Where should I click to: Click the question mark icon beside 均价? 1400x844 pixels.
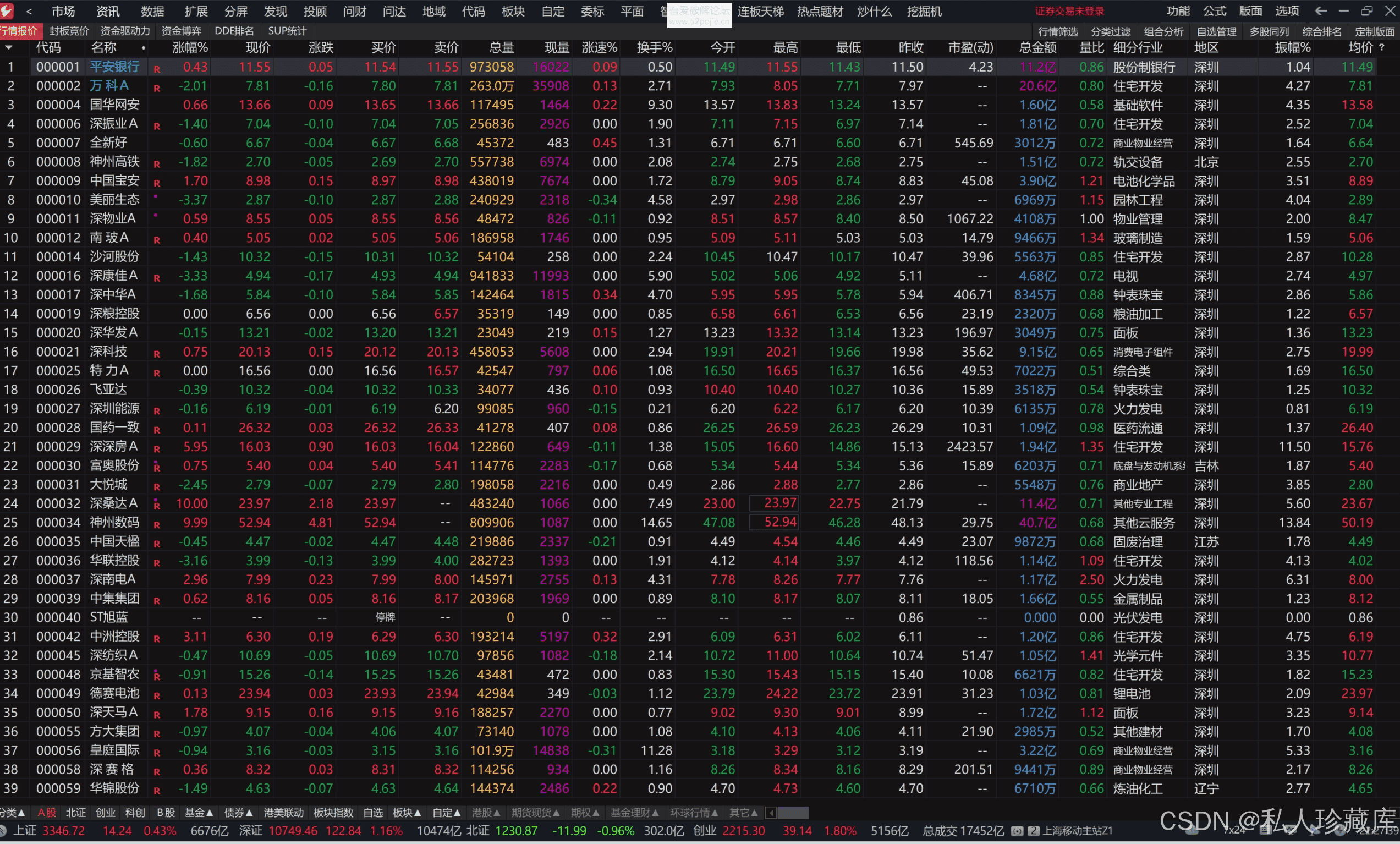[1382, 48]
